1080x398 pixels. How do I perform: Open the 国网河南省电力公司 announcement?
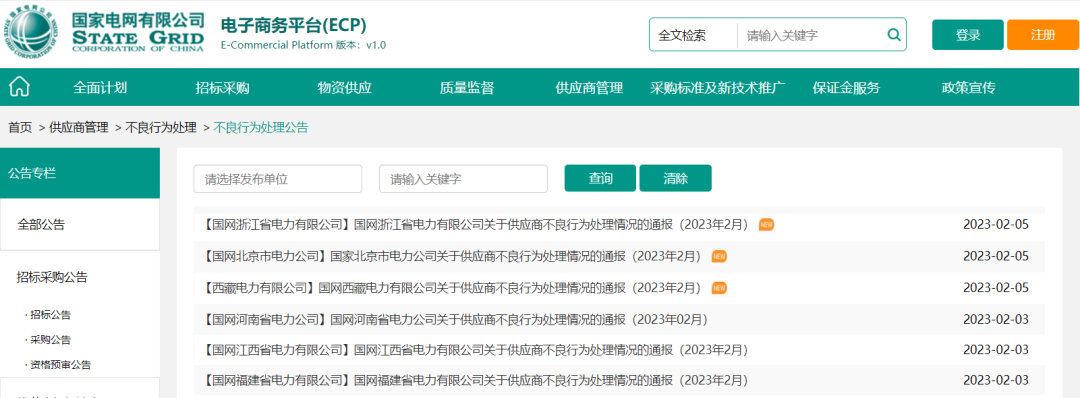pyautogui.click(x=455, y=320)
